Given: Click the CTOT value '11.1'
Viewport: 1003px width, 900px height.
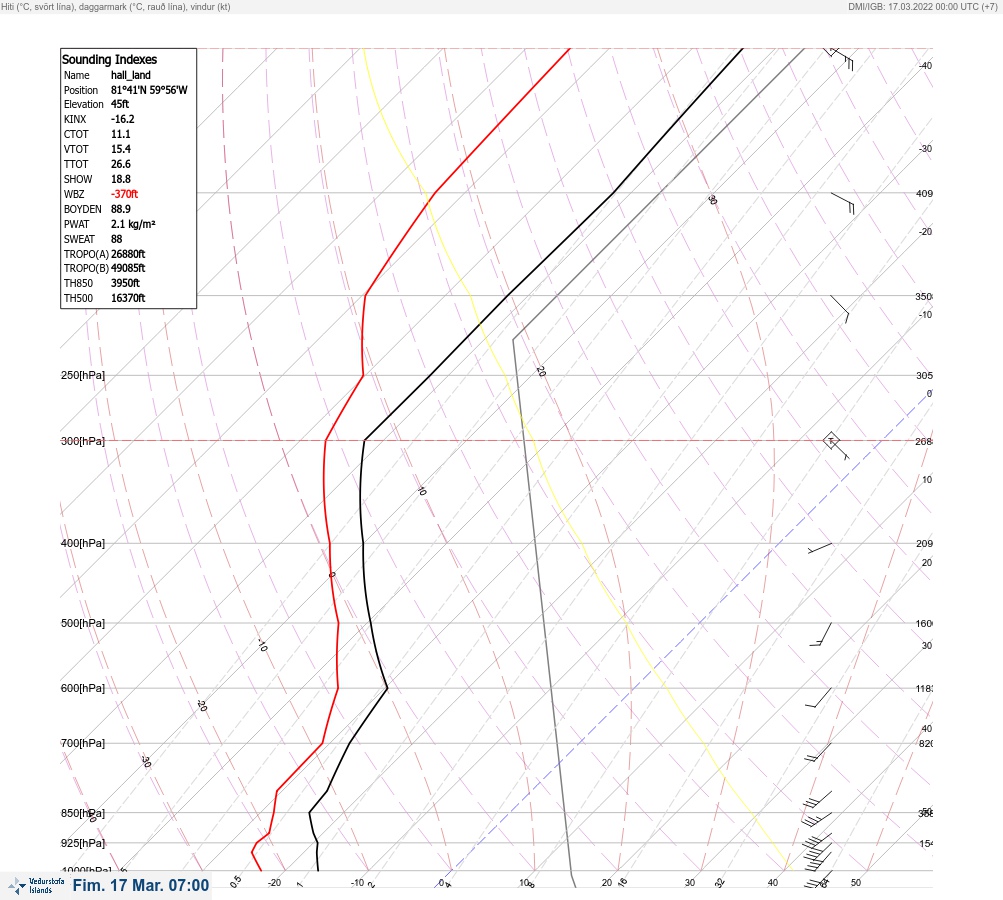Looking at the screenshot, I should [x=120, y=134].
